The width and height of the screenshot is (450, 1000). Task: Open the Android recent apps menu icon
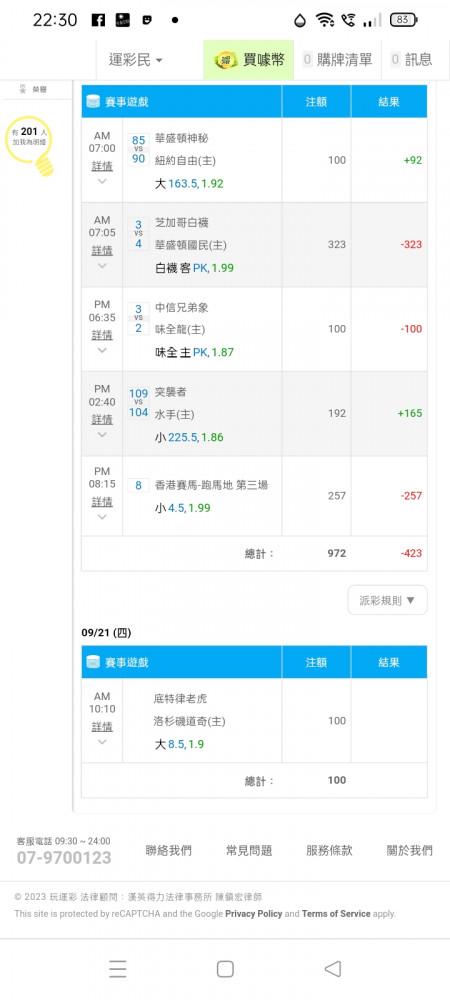(117, 969)
